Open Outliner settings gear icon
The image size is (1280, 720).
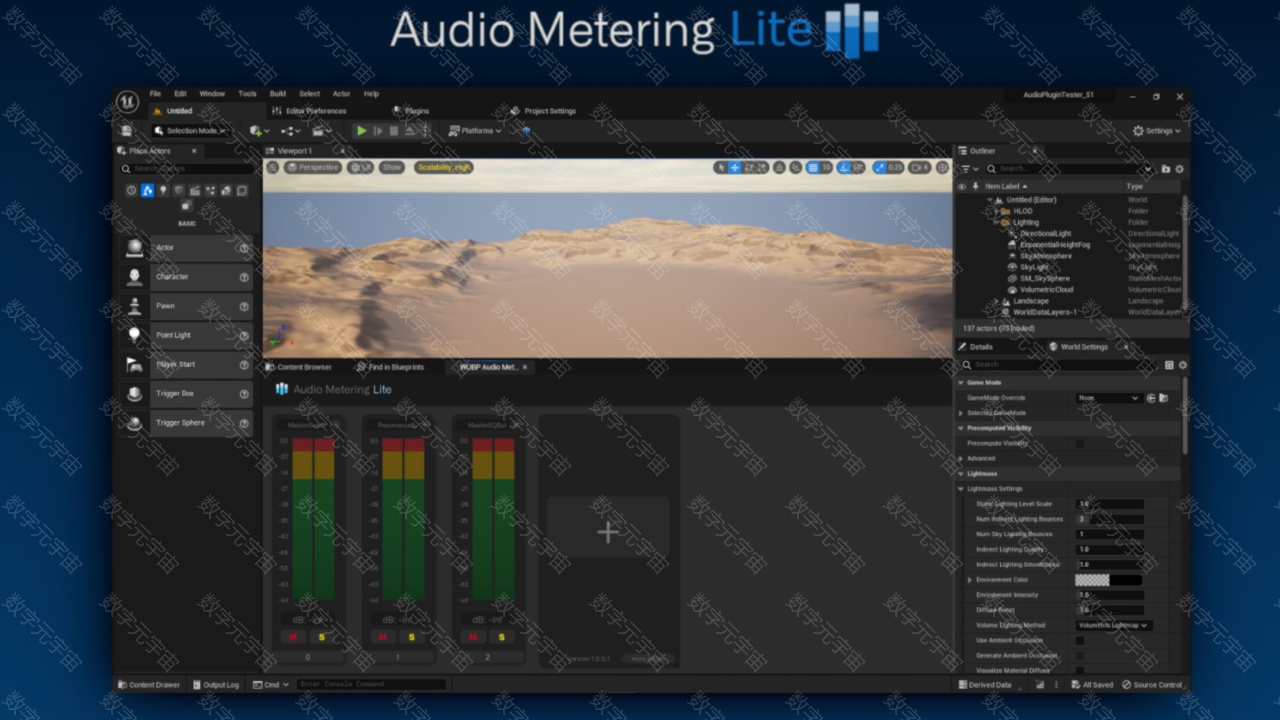1180,169
